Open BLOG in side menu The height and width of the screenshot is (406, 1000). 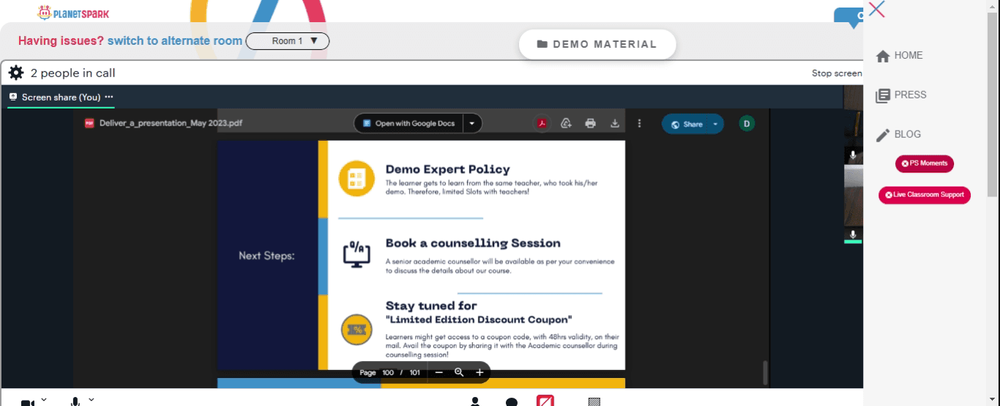tap(899, 134)
